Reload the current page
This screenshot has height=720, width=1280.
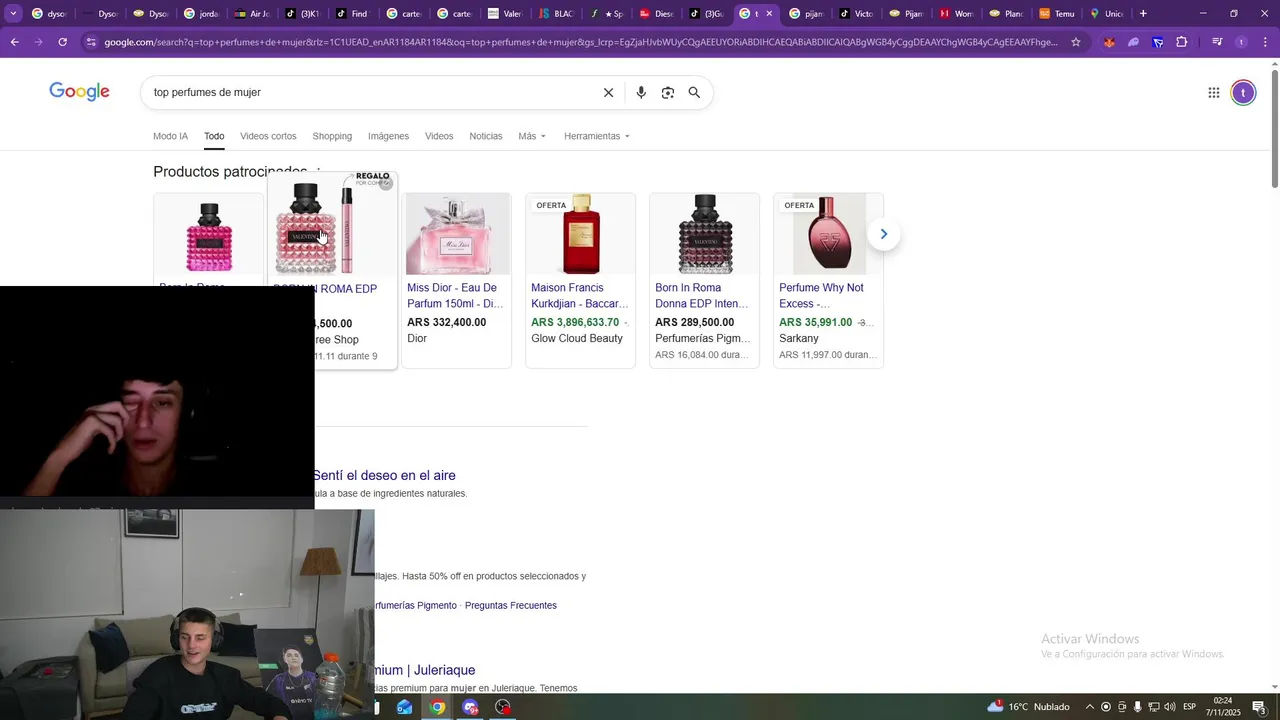pyautogui.click(x=63, y=42)
